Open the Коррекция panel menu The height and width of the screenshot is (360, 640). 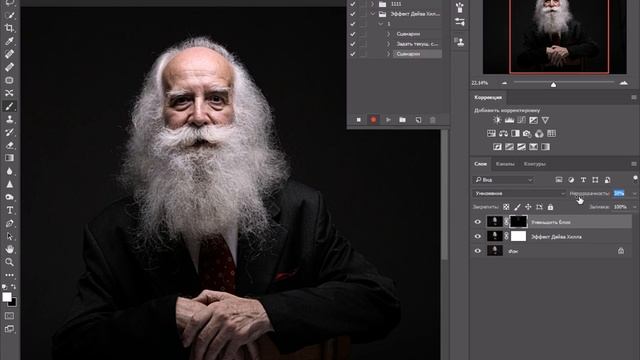(634, 98)
